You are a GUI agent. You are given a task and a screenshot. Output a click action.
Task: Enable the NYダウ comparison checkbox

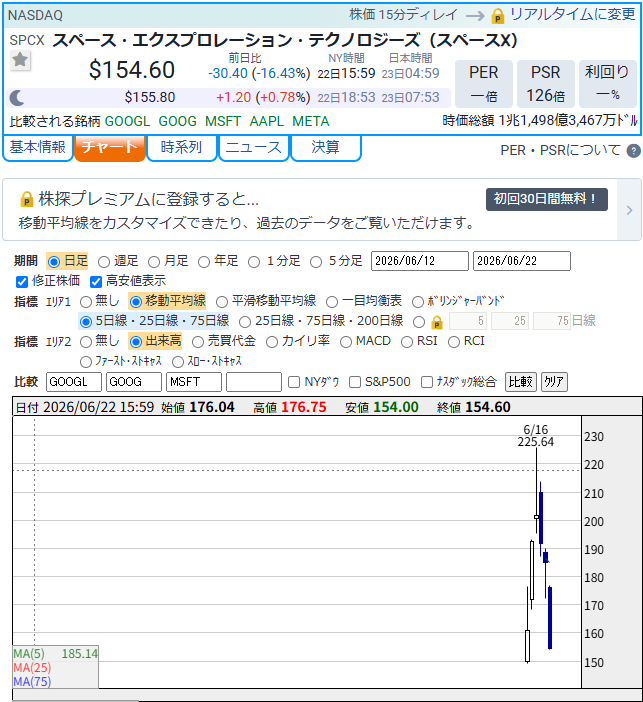pyautogui.click(x=294, y=382)
